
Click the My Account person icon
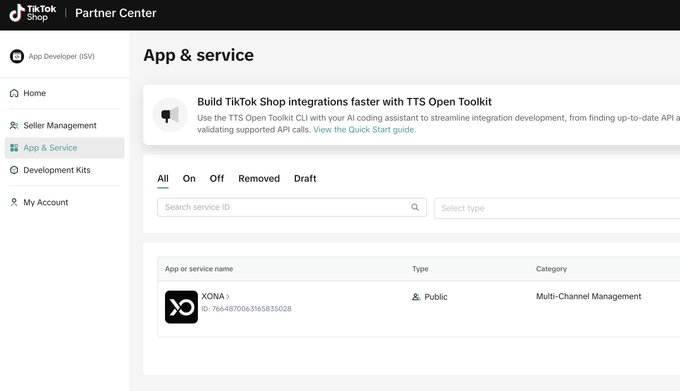point(14,202)
